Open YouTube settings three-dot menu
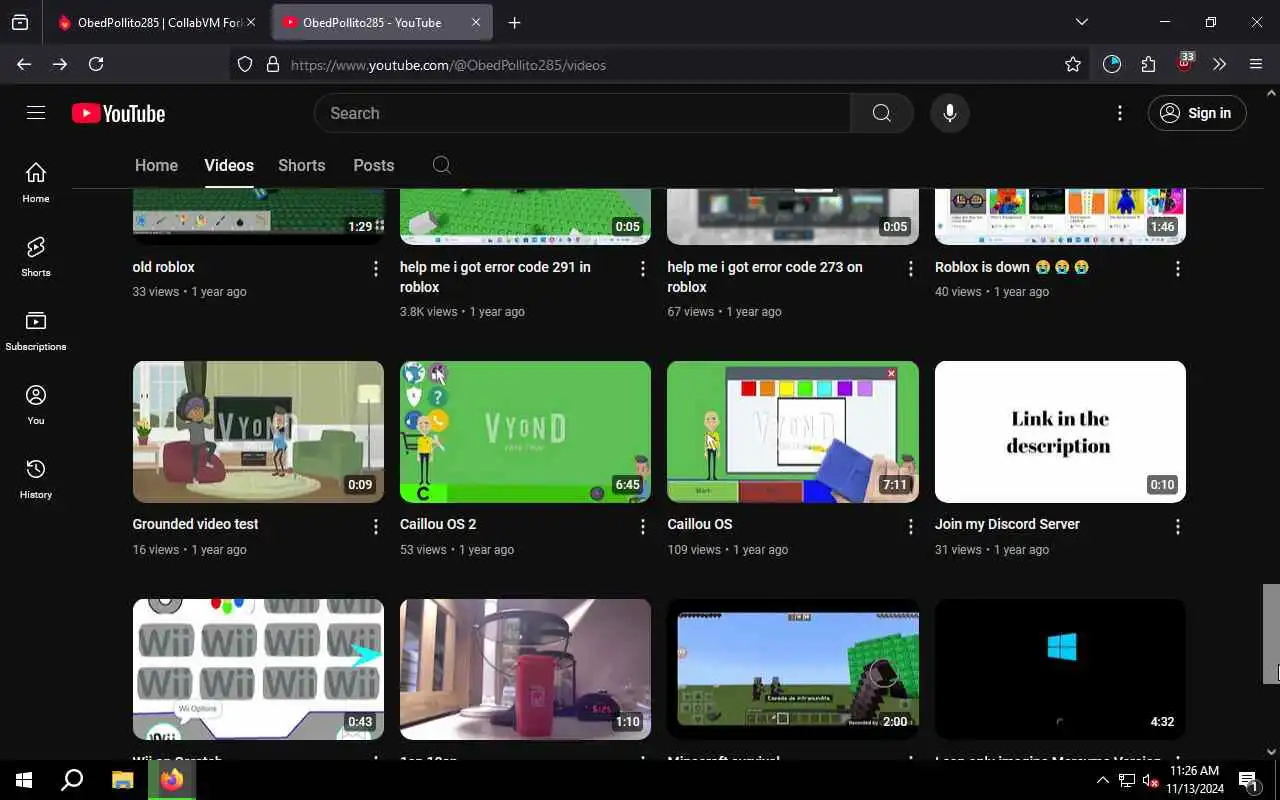 pyautogui.click(x=1120, y=113)
